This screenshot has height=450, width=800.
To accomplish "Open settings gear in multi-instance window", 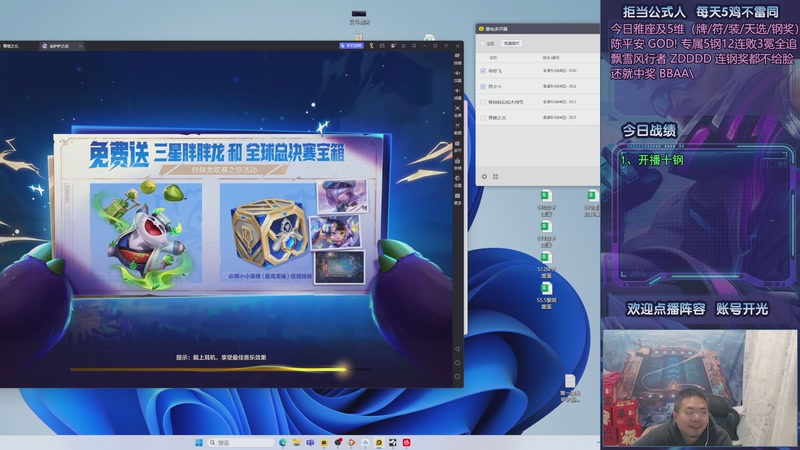I will 484,177.
